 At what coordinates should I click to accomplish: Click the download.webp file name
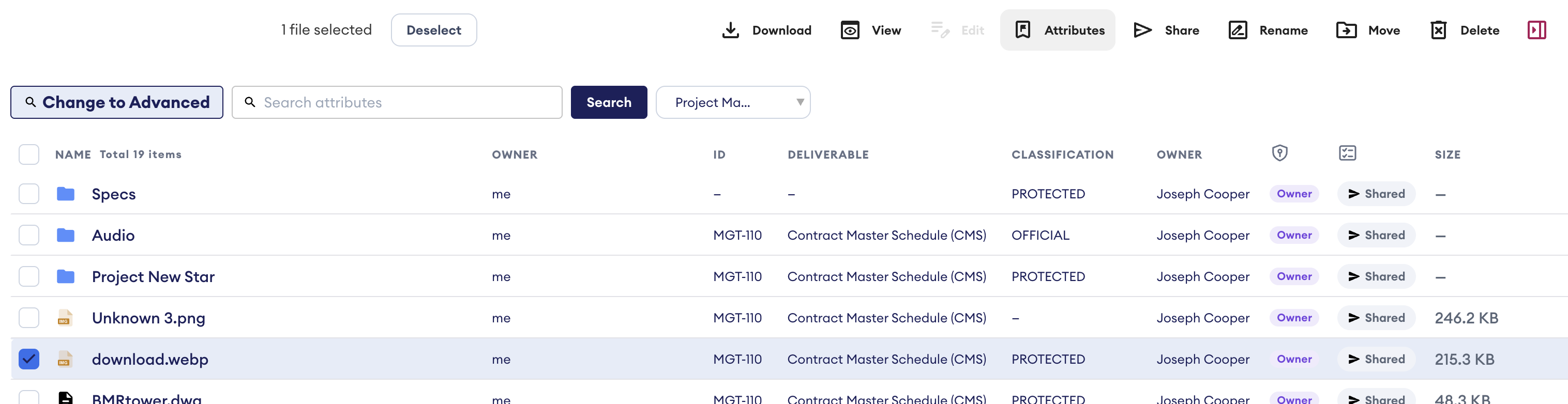[150, 360]
